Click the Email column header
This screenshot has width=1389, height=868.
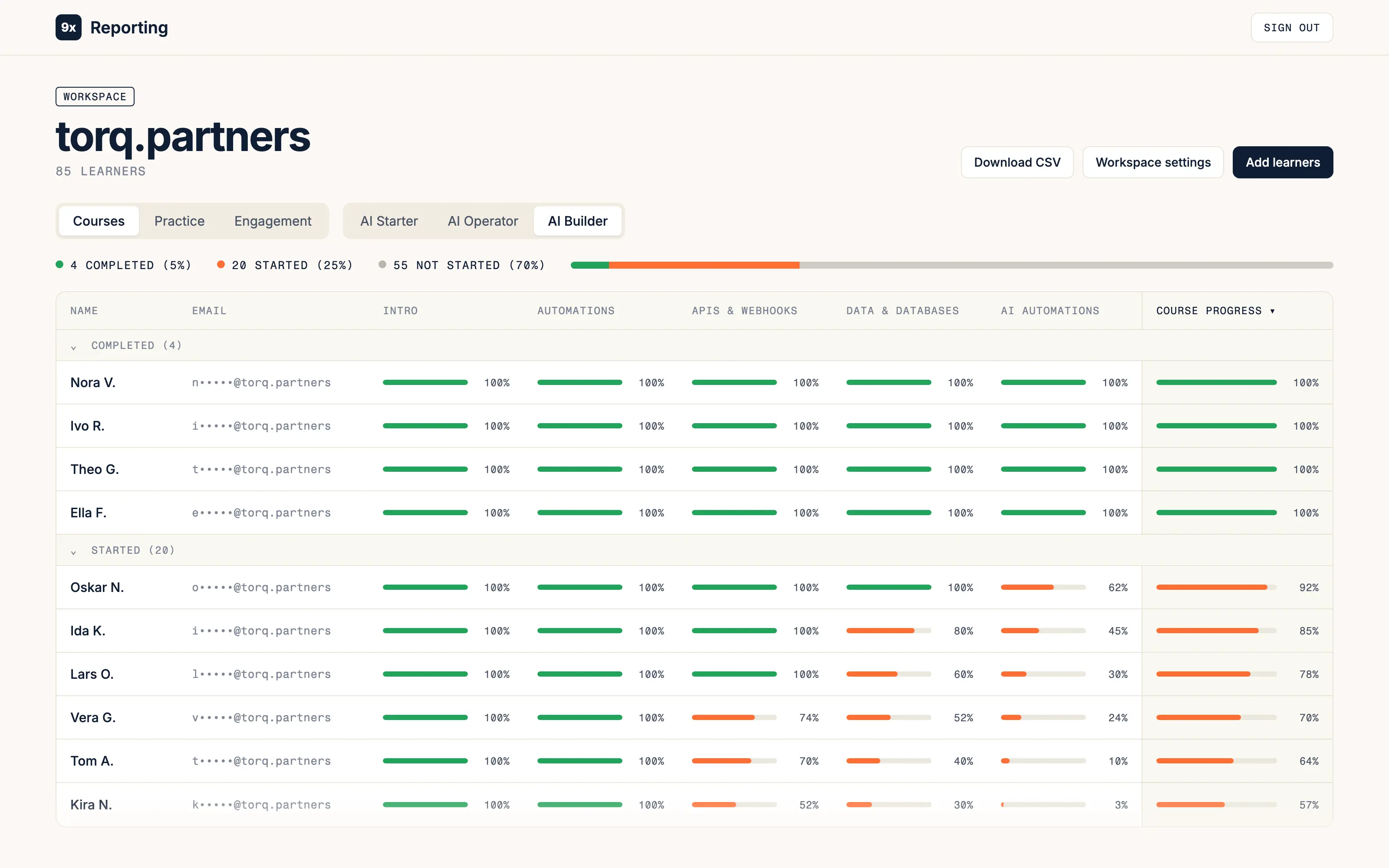click(x=209, y=311)
